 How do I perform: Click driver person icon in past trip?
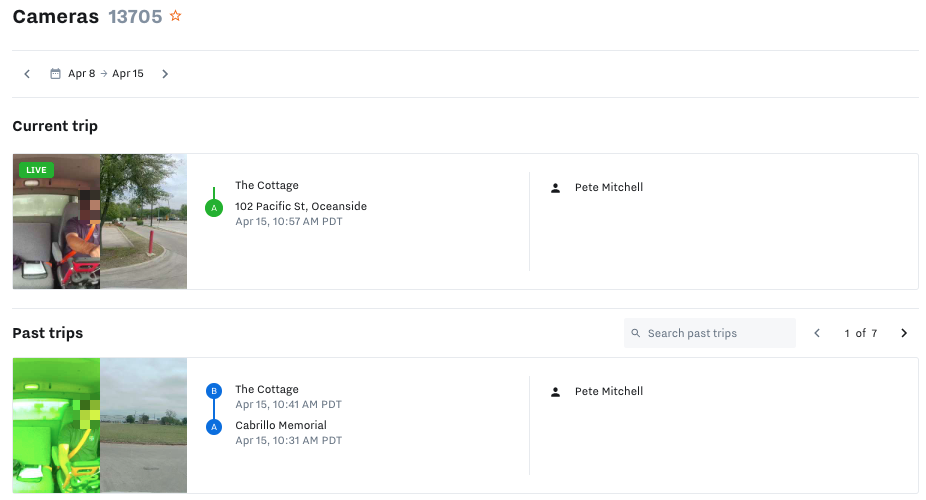click(556, 392)
